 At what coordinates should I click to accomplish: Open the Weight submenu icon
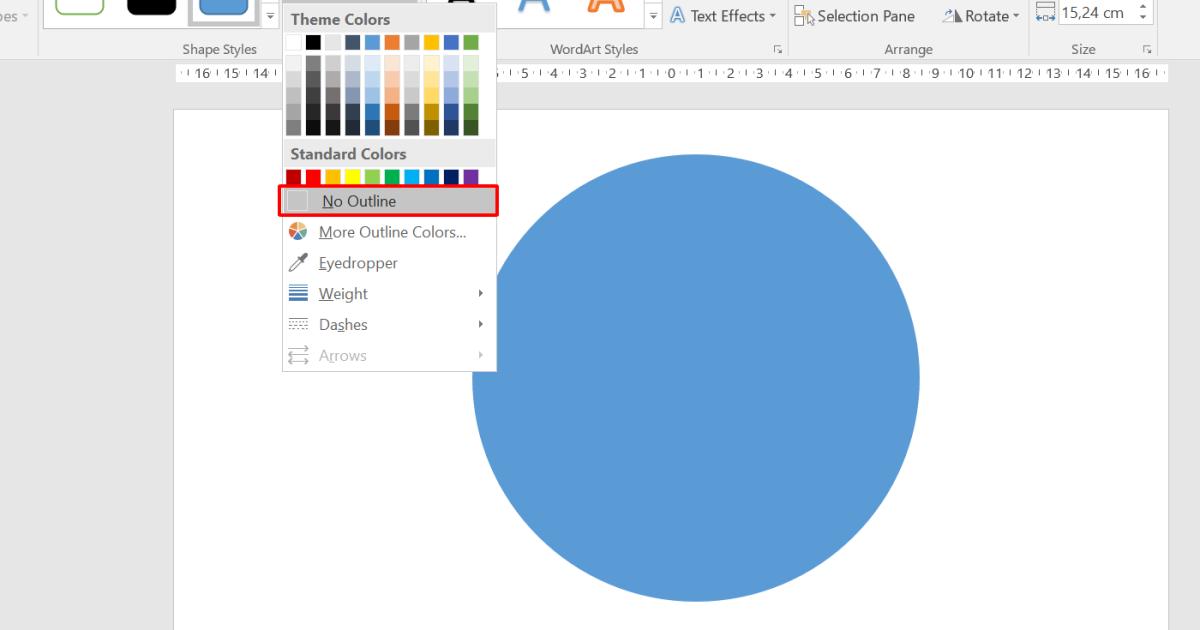297,293
